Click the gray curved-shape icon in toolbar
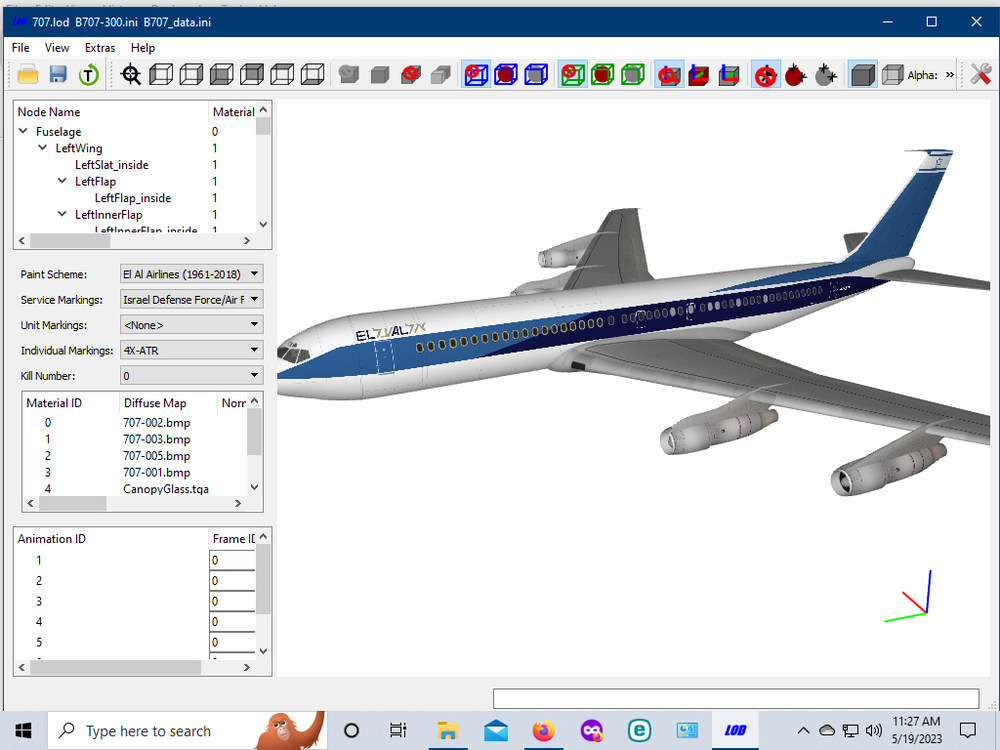This screenshot has height=750, width=1000. coord(349,75)
